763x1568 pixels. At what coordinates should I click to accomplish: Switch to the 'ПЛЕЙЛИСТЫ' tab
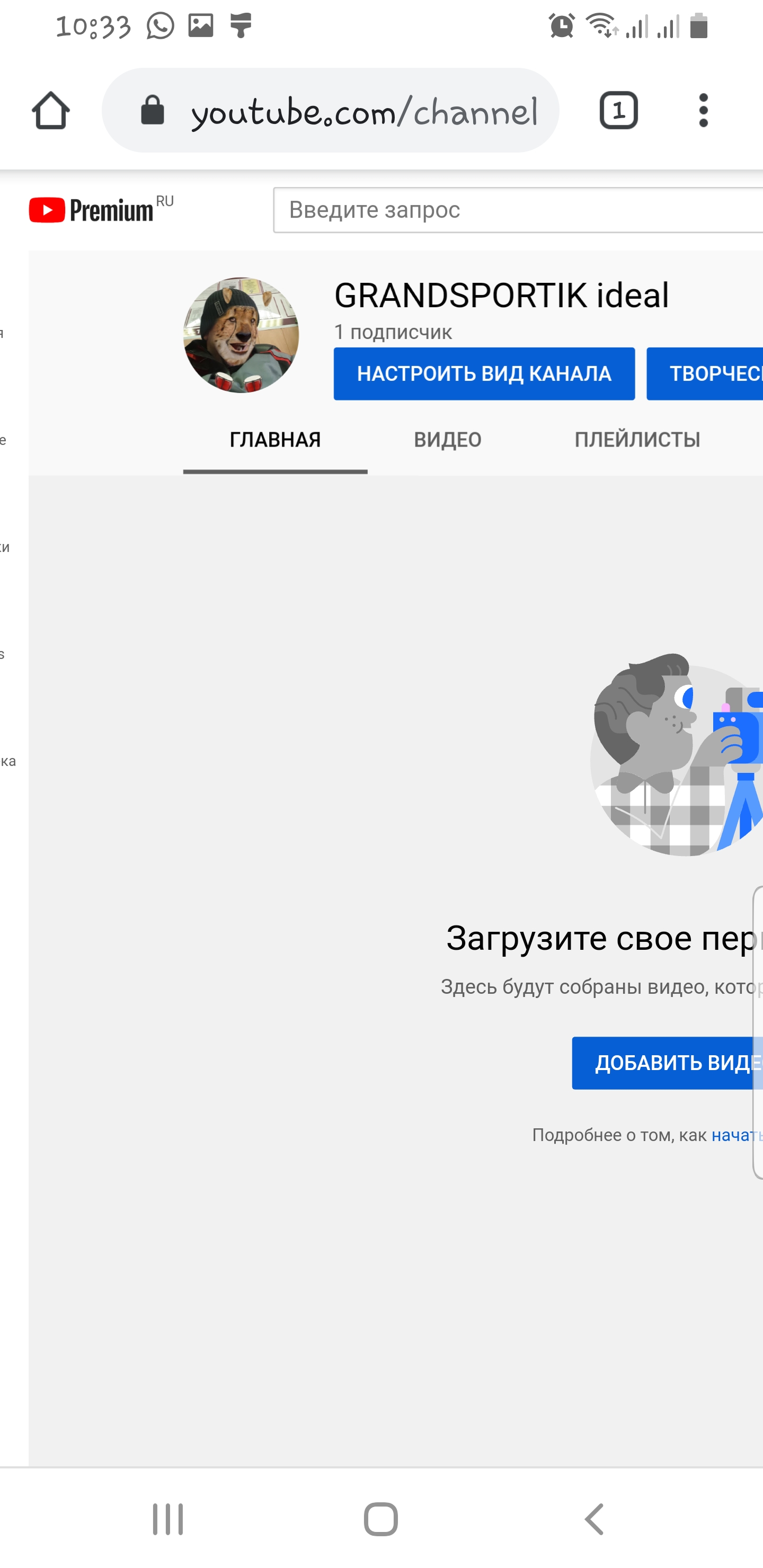coord(637,440)
